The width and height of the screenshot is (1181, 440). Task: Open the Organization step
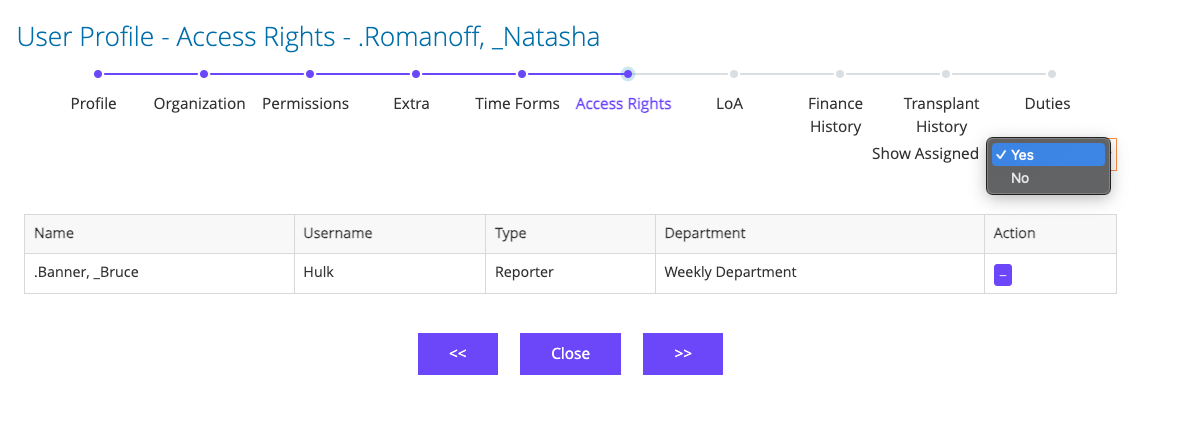pos(200,104)
